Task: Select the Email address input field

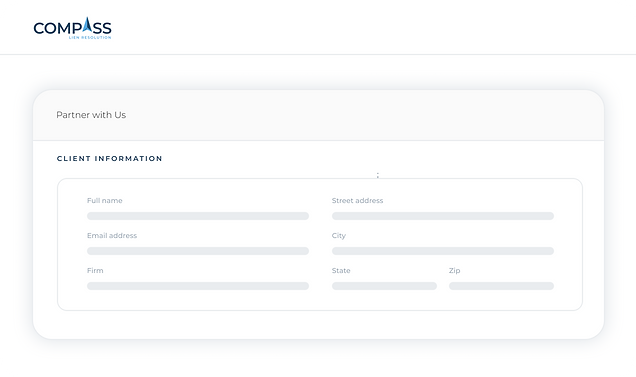Action: coord(198,251)
